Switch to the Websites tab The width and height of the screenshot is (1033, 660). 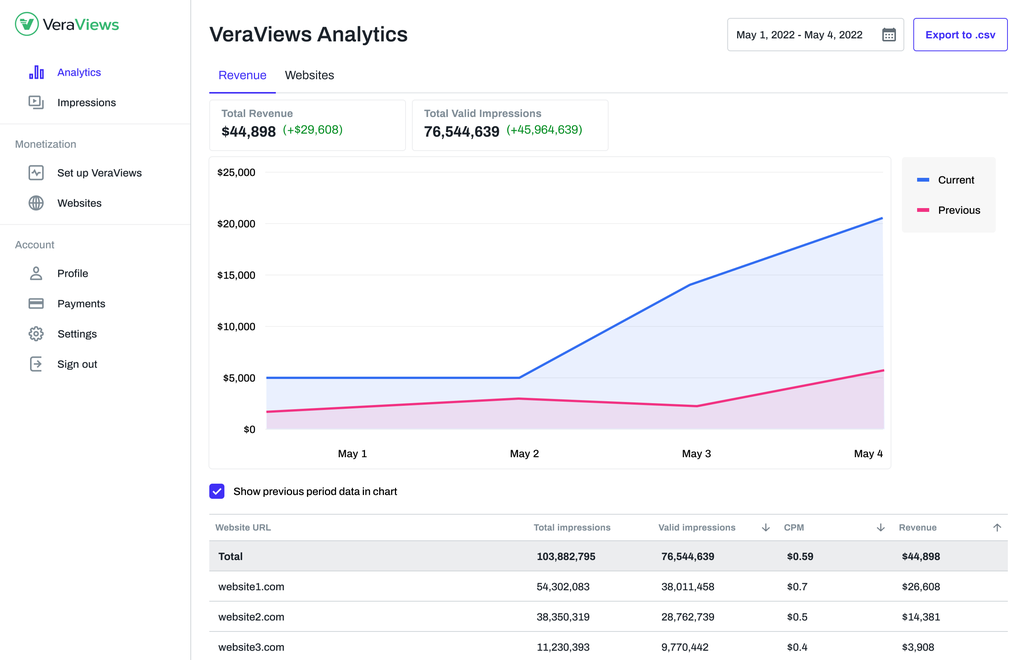[x=309, y=75]
